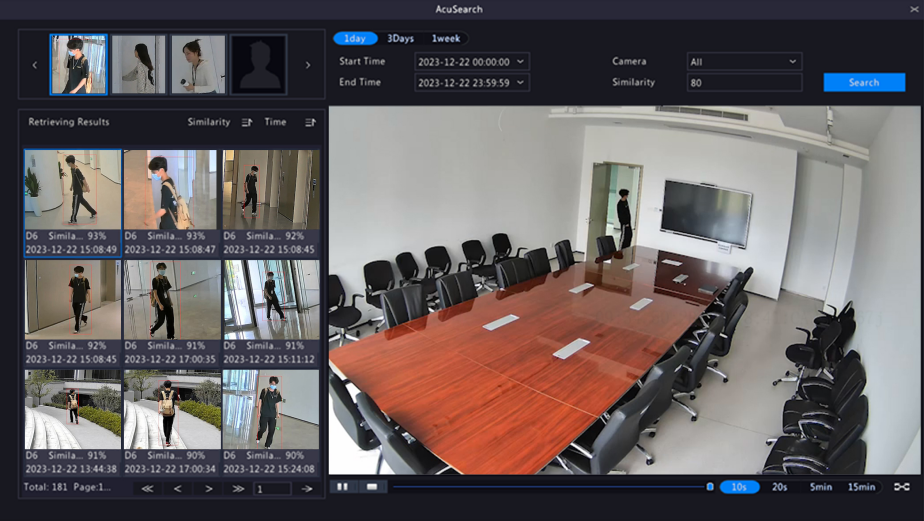Click the Search button
924x521 pixels.
(x=864, y=83)
